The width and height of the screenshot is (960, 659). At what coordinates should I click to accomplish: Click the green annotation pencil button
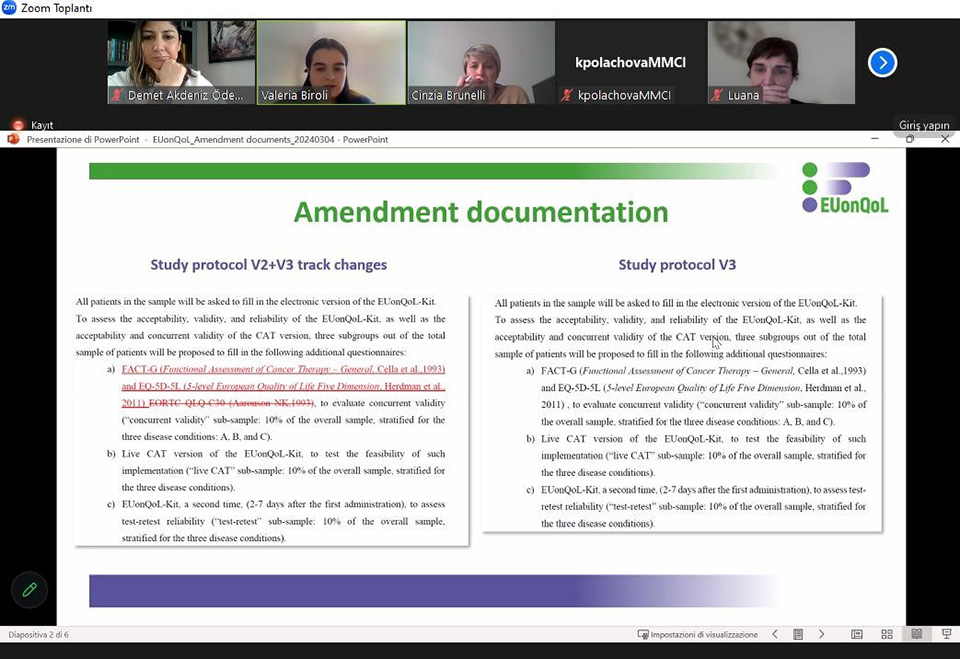(x=30, y=589)
